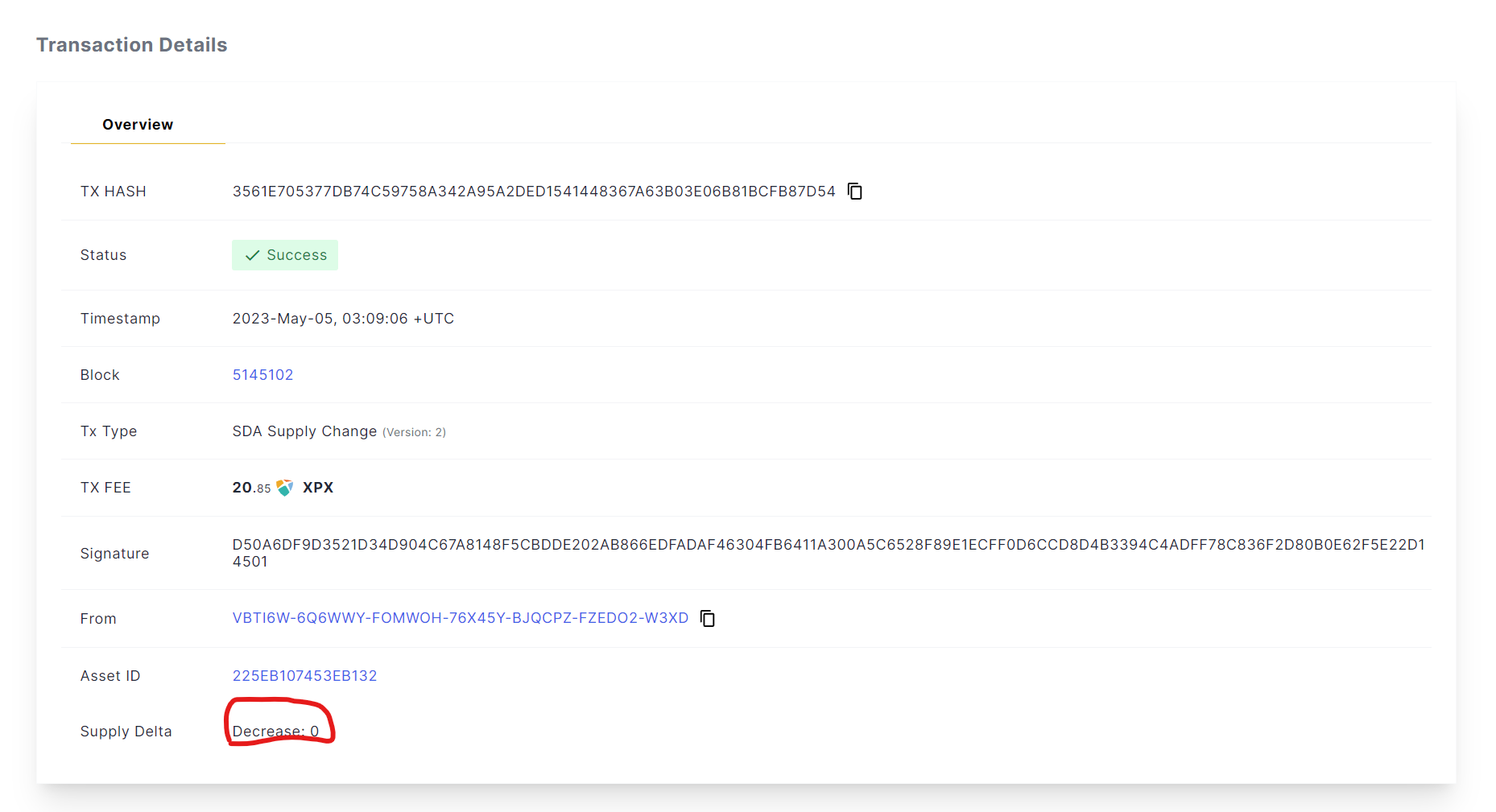Open block 5145102
This screenshot has height=812, width=1496.
coord(262,374)
